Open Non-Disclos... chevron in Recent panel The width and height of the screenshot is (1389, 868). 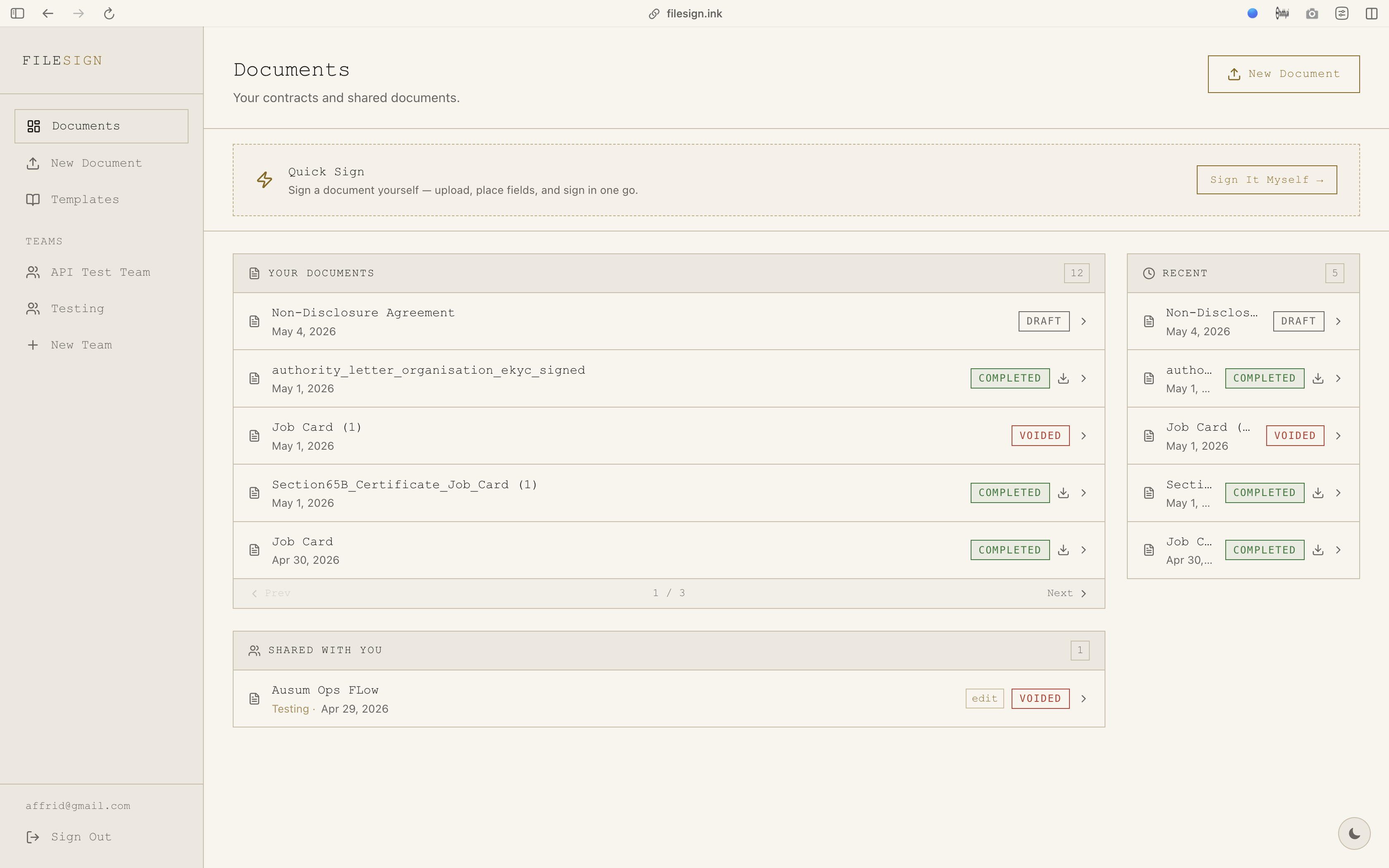(1339, 321)
